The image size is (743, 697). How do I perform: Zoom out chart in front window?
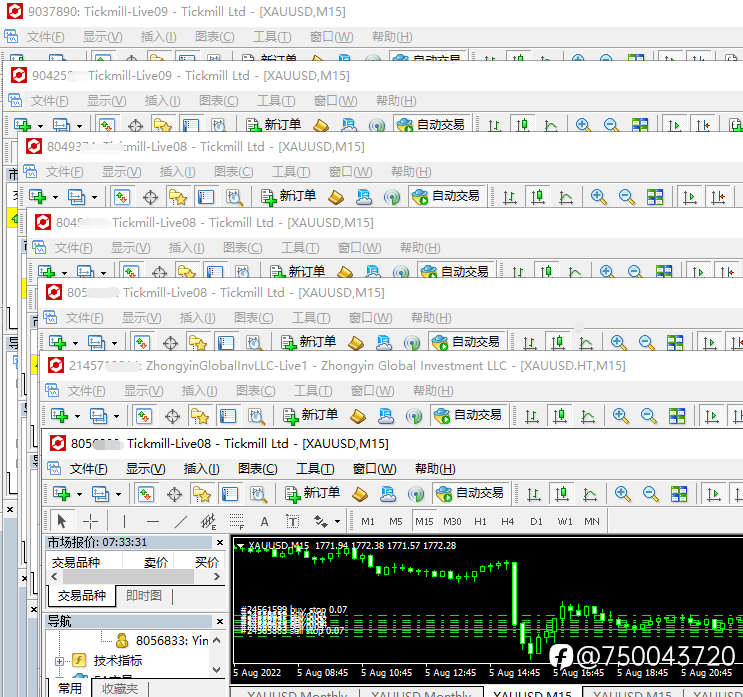tap(651, 494)
